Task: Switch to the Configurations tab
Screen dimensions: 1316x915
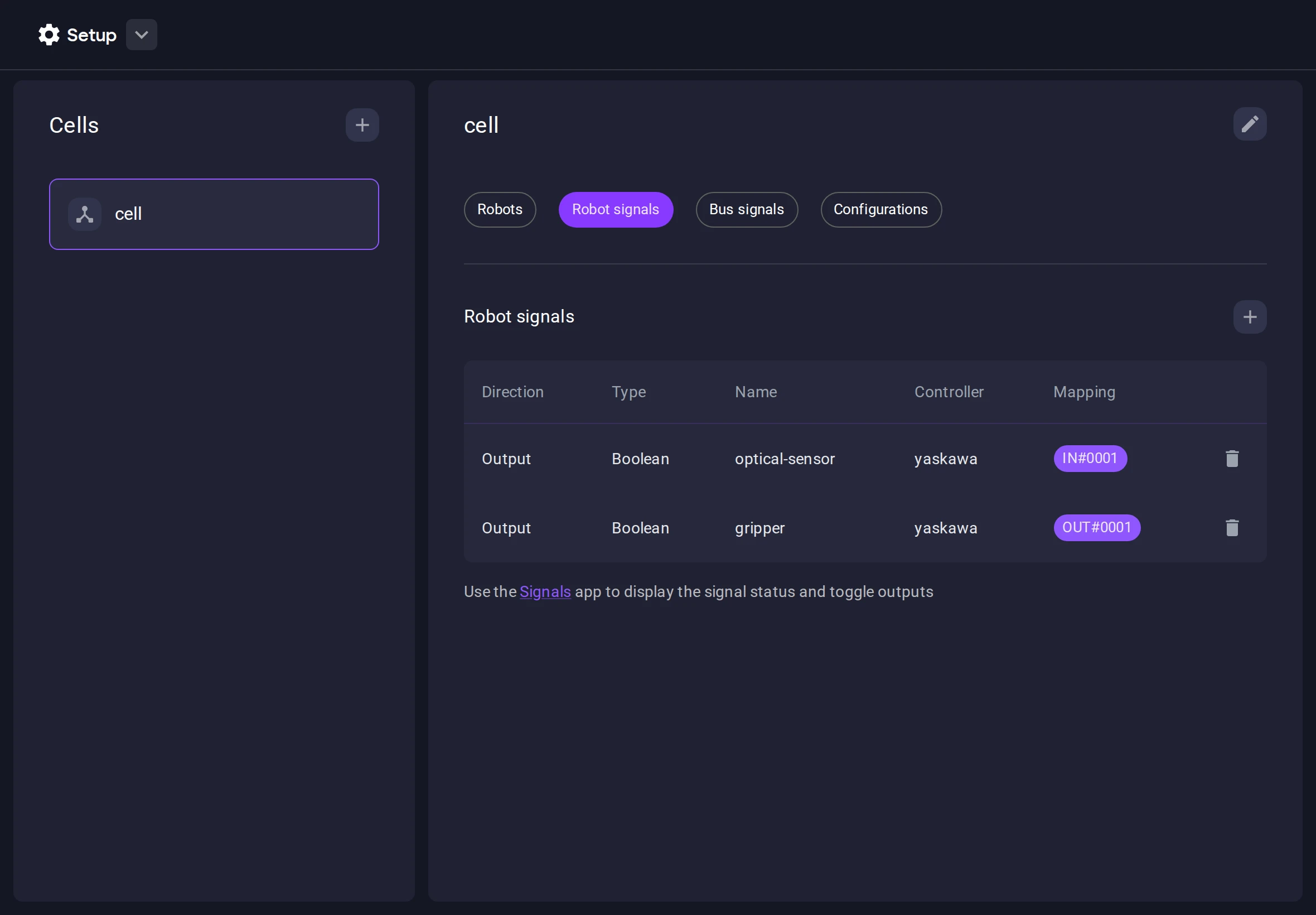Action: (880, 210)
